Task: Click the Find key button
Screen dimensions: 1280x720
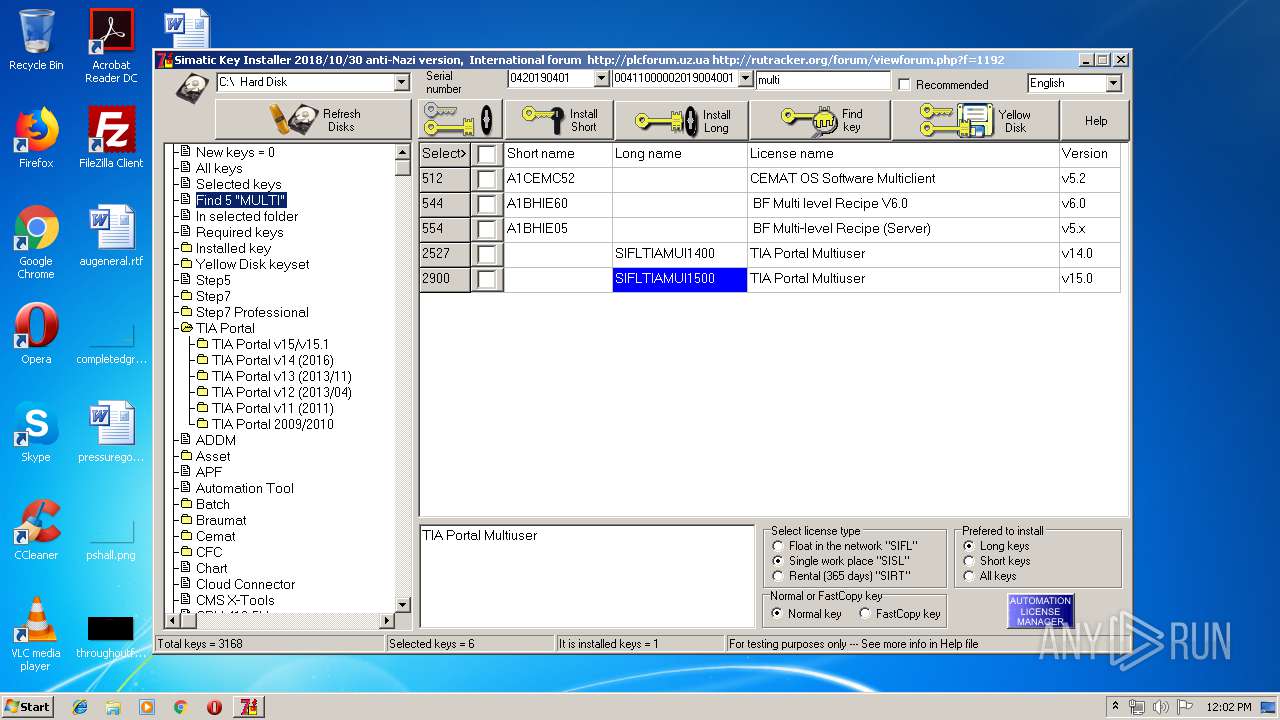Action: click(x=820, y=120)
